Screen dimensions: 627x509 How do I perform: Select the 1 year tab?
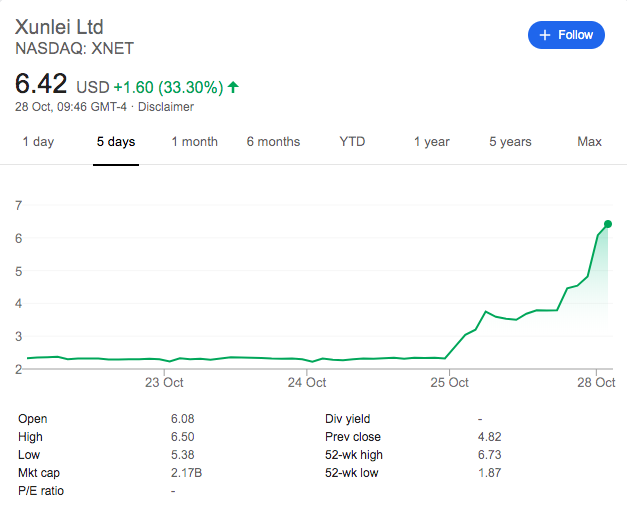coord(431,142)
